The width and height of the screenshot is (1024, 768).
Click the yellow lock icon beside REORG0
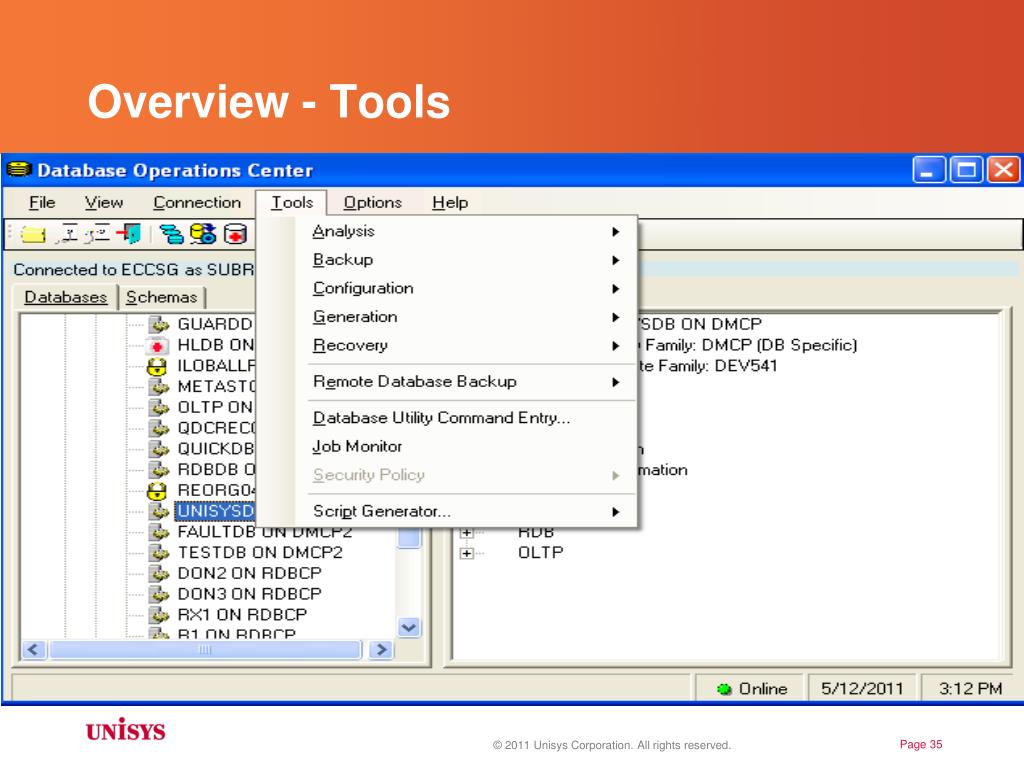(157, 490)
